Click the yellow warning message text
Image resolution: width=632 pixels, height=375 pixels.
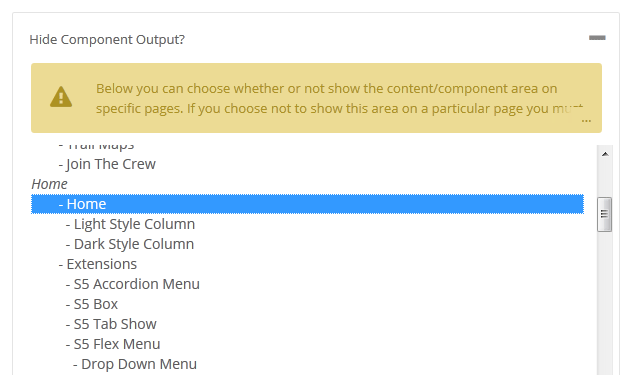pyautogui.click(x=326, y=98)
